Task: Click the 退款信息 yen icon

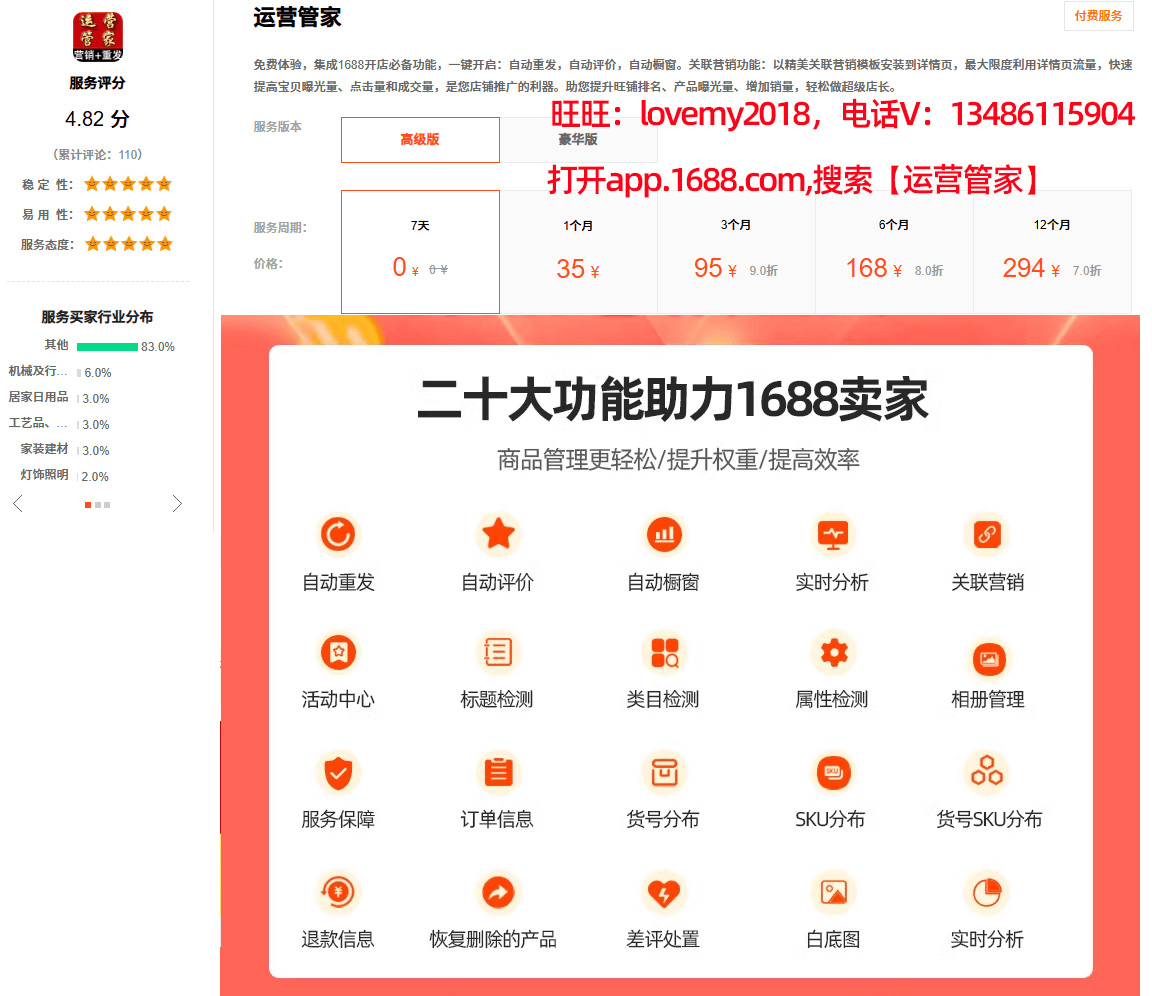Action: click(338, 892)
